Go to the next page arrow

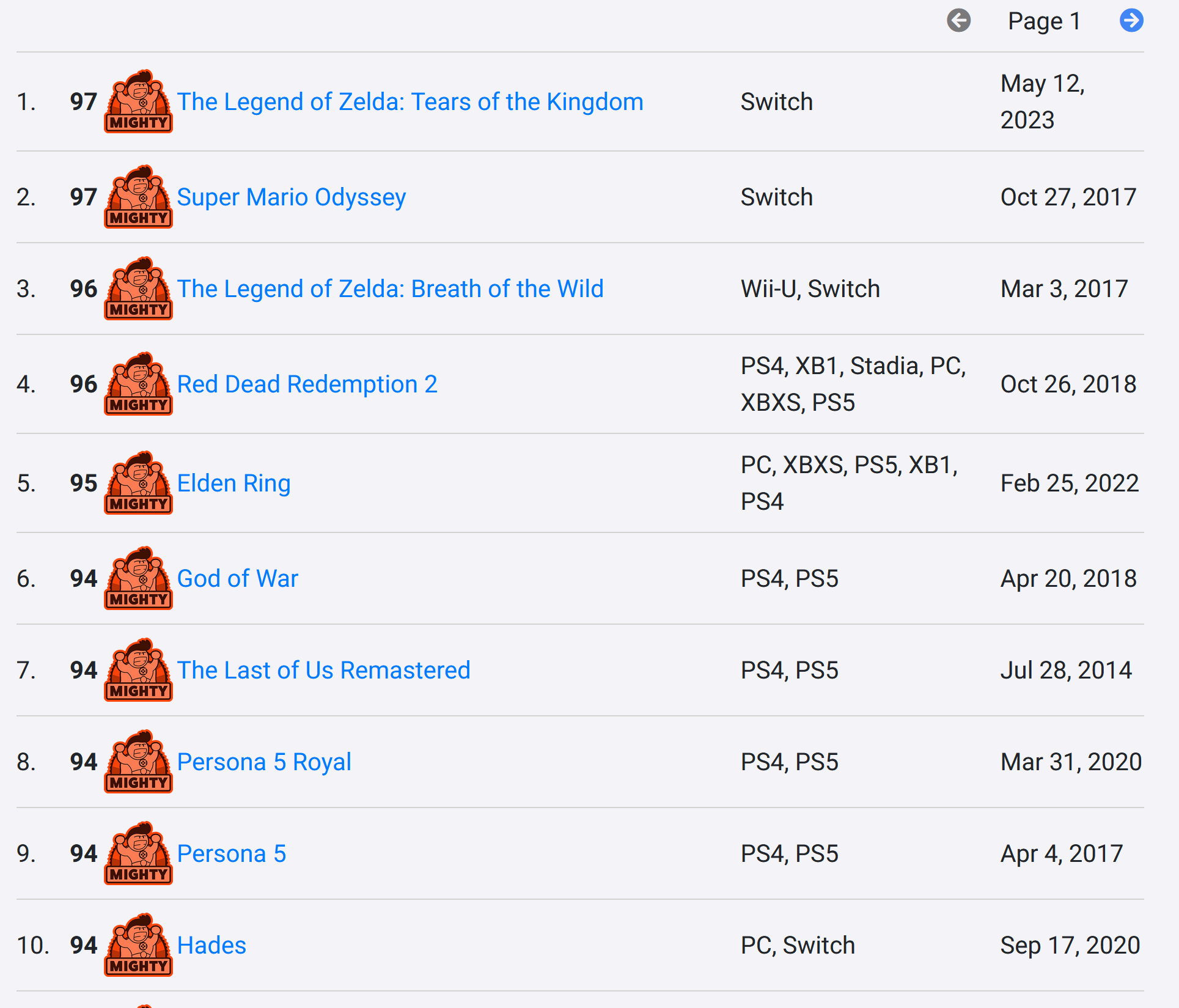point(1131,21)
